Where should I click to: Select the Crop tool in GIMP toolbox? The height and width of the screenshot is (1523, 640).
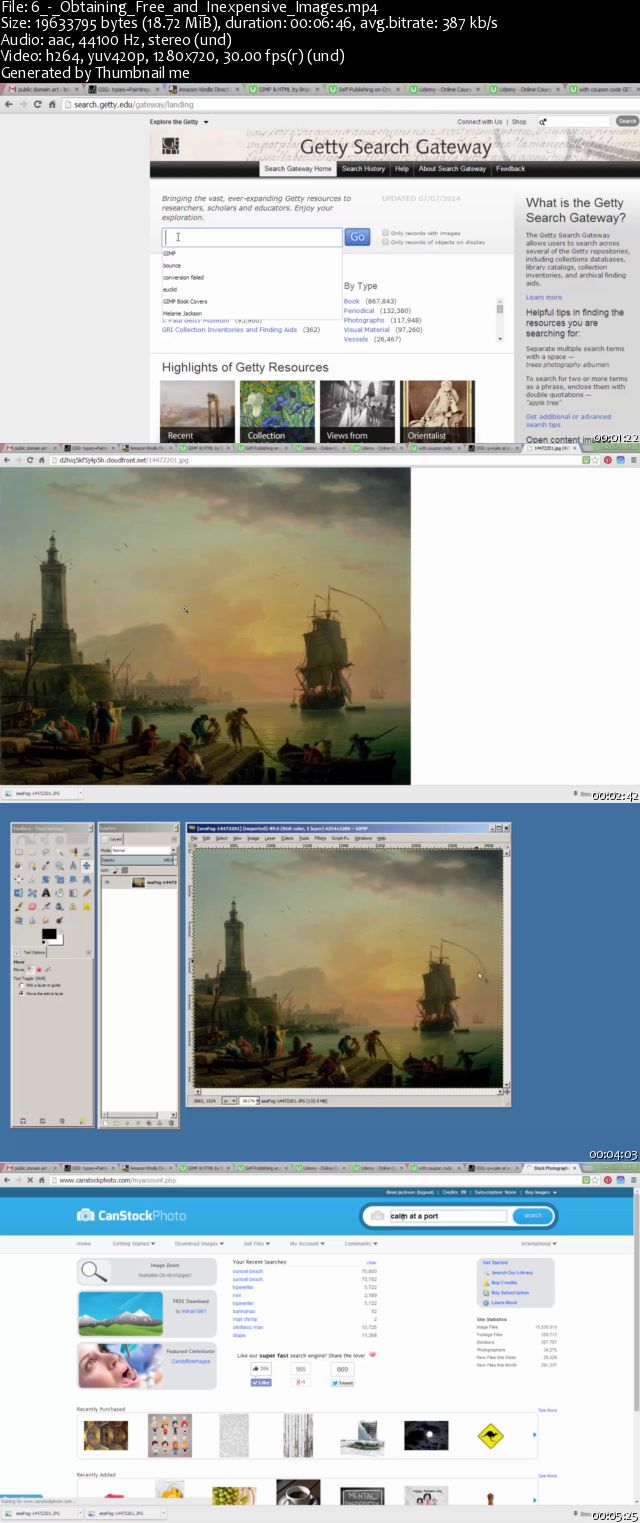(32, 879)
